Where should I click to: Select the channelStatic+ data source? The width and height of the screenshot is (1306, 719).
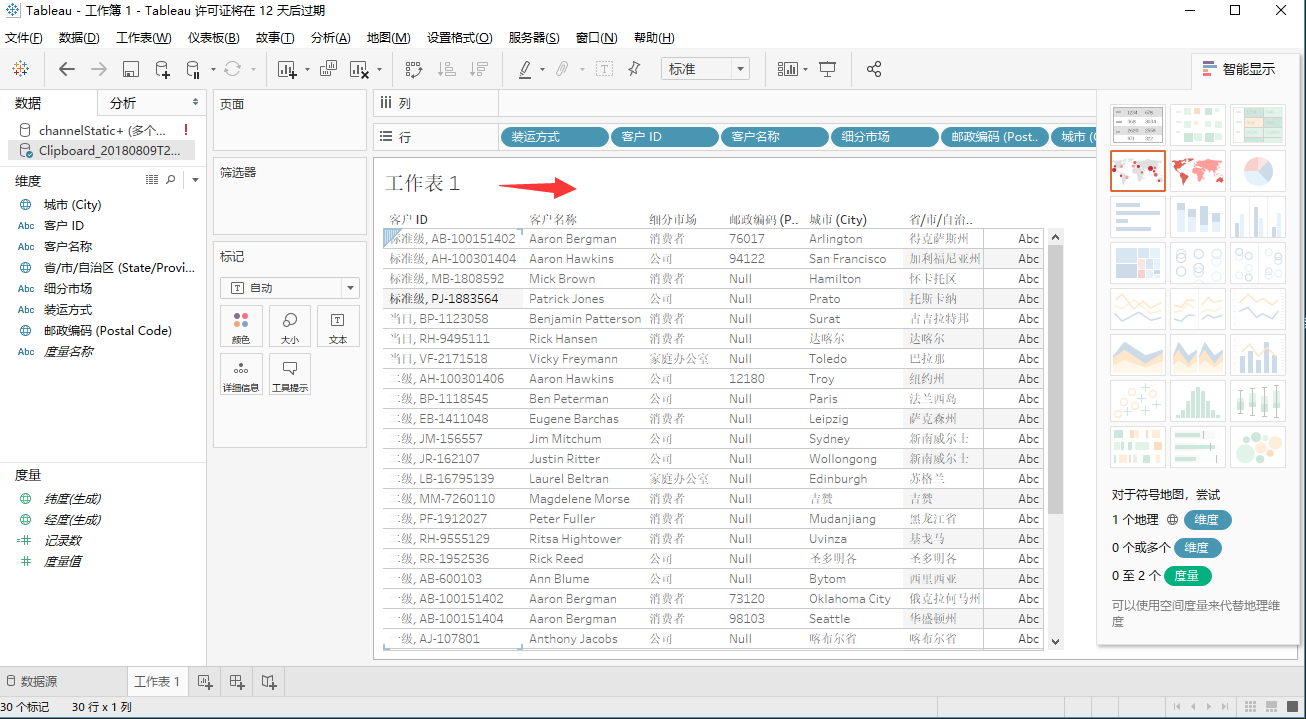point(102,130)
